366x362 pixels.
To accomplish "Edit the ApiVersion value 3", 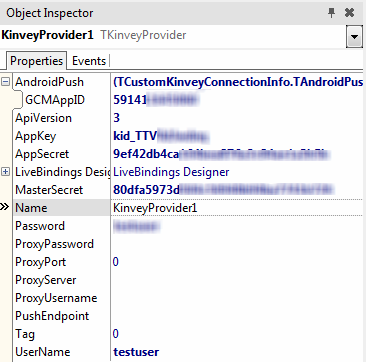I will pos(237,118).
